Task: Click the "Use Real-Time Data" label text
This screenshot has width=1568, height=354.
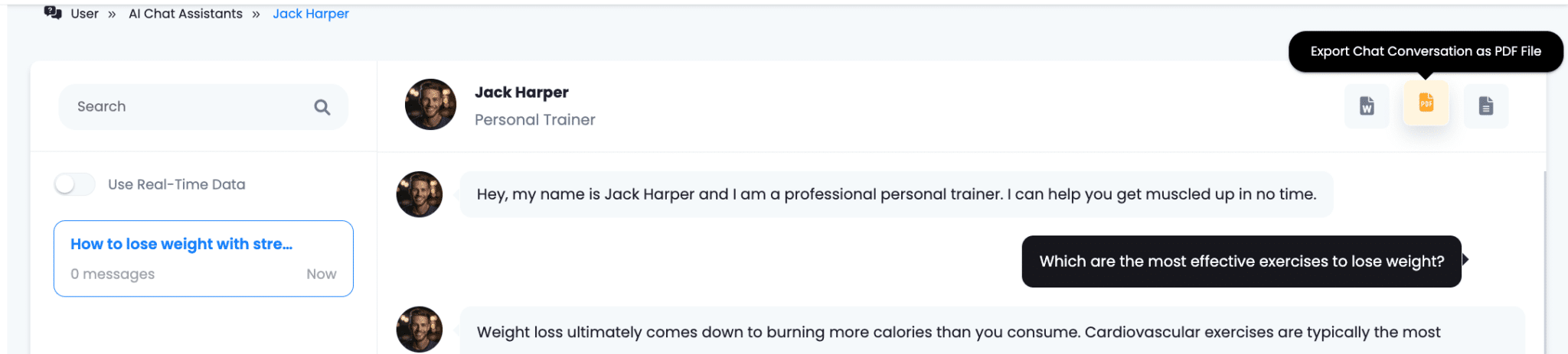Action: pyautogui.click(x=177, y=184)
